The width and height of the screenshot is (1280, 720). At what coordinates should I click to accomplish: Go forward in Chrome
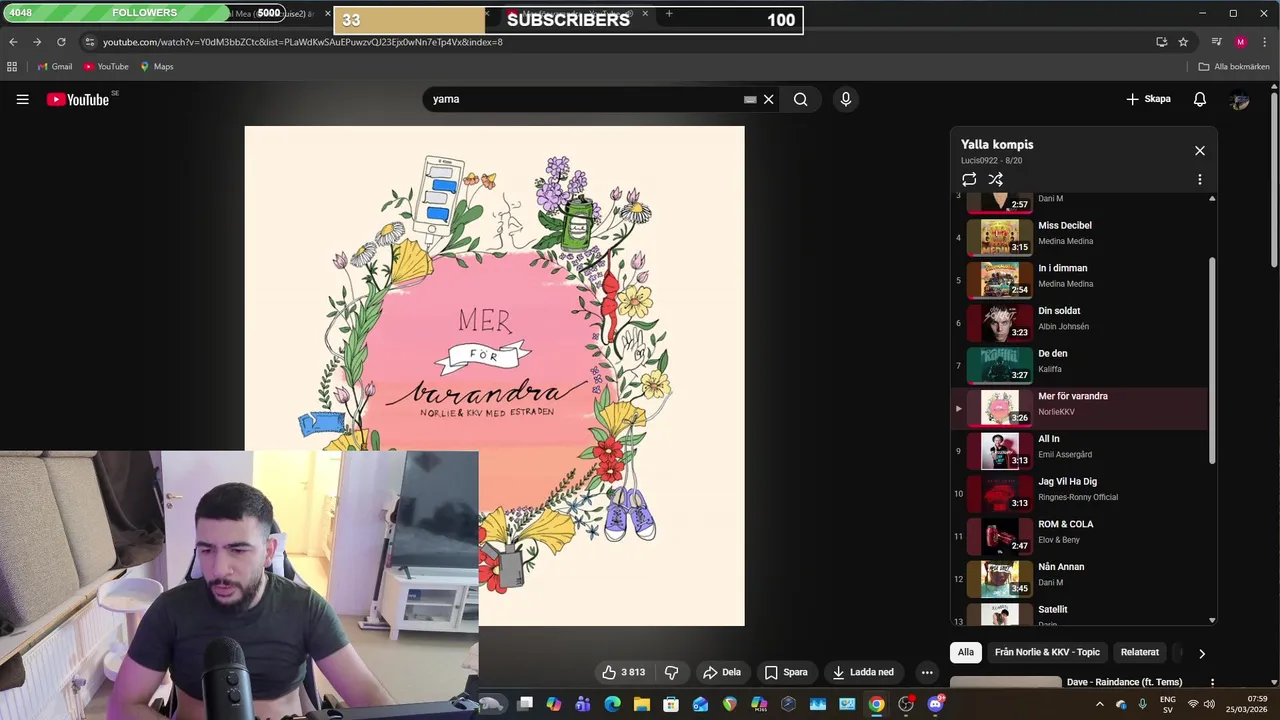point(37,42)
